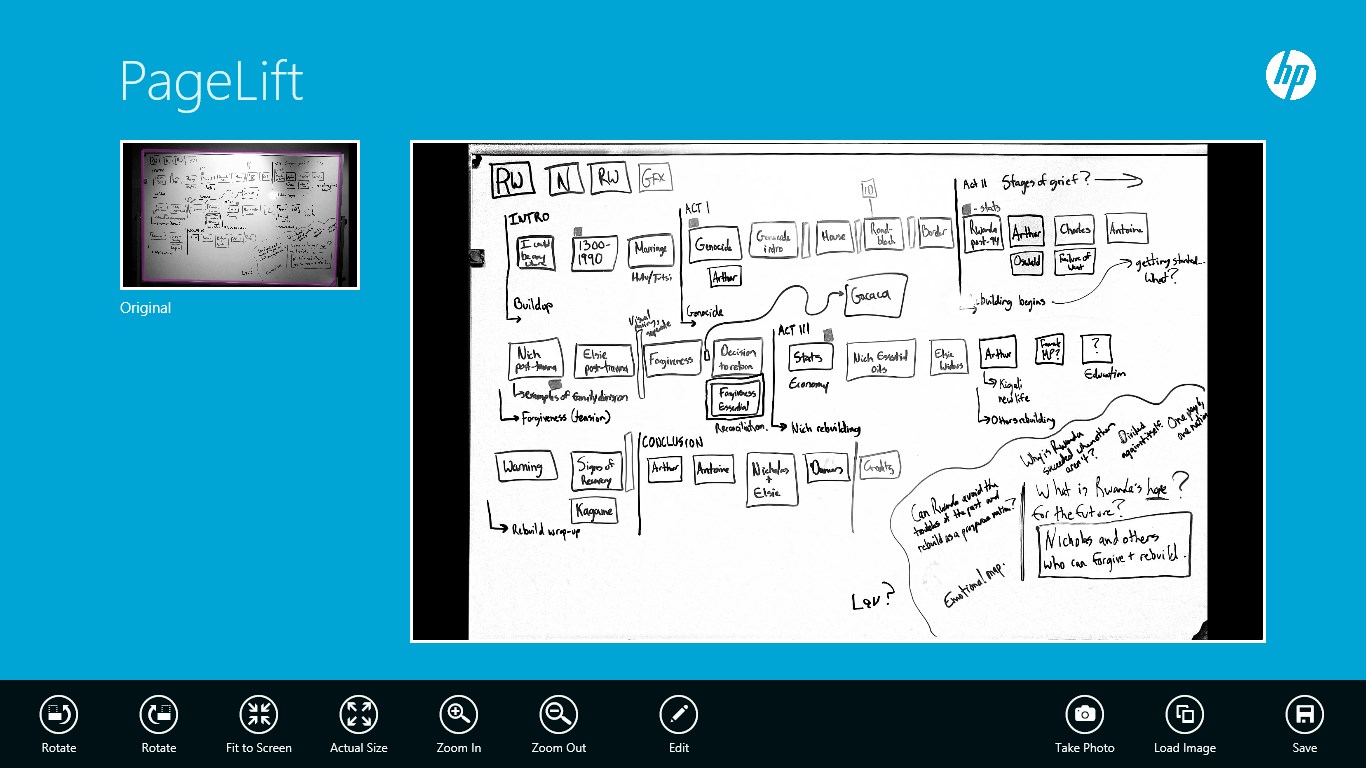This screenshot has height=768, width=1366.
Task: Take Photo with the camera icon
Action: coord(1084,714)
